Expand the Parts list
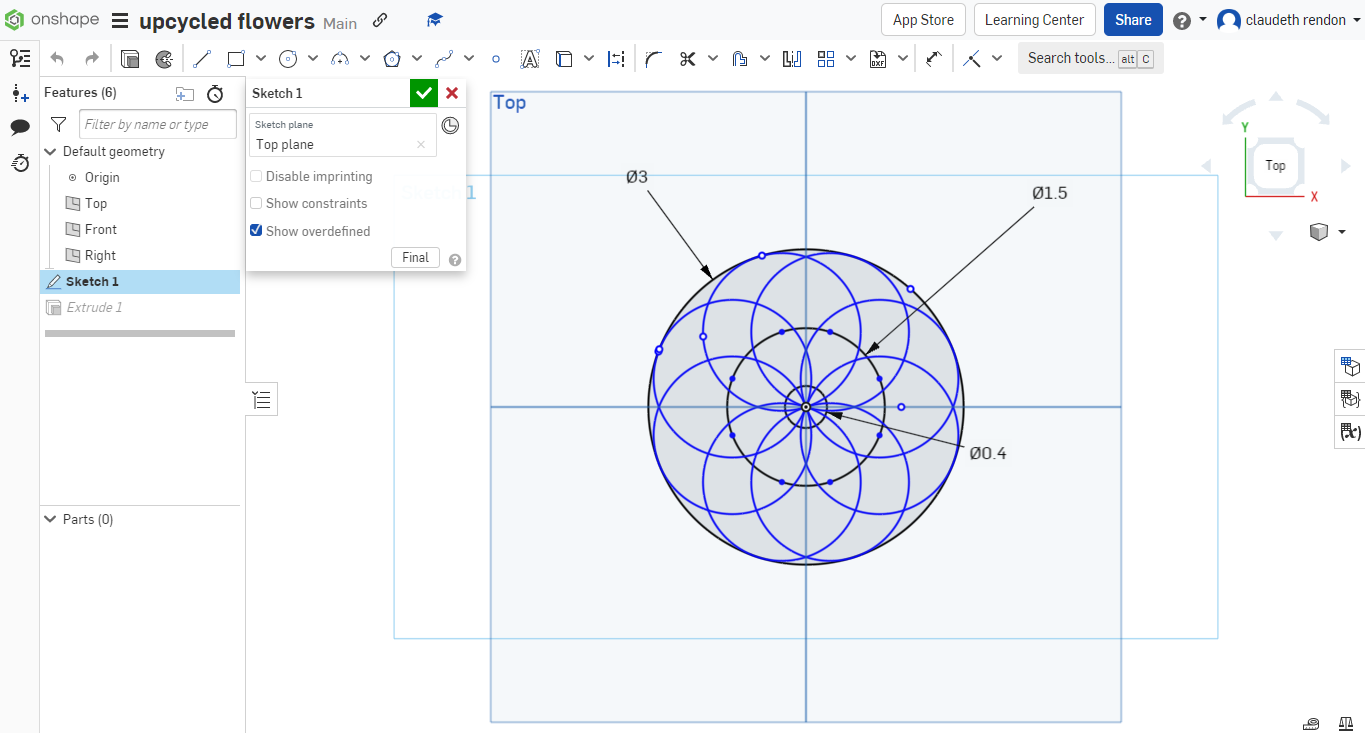 pos(50,519)
